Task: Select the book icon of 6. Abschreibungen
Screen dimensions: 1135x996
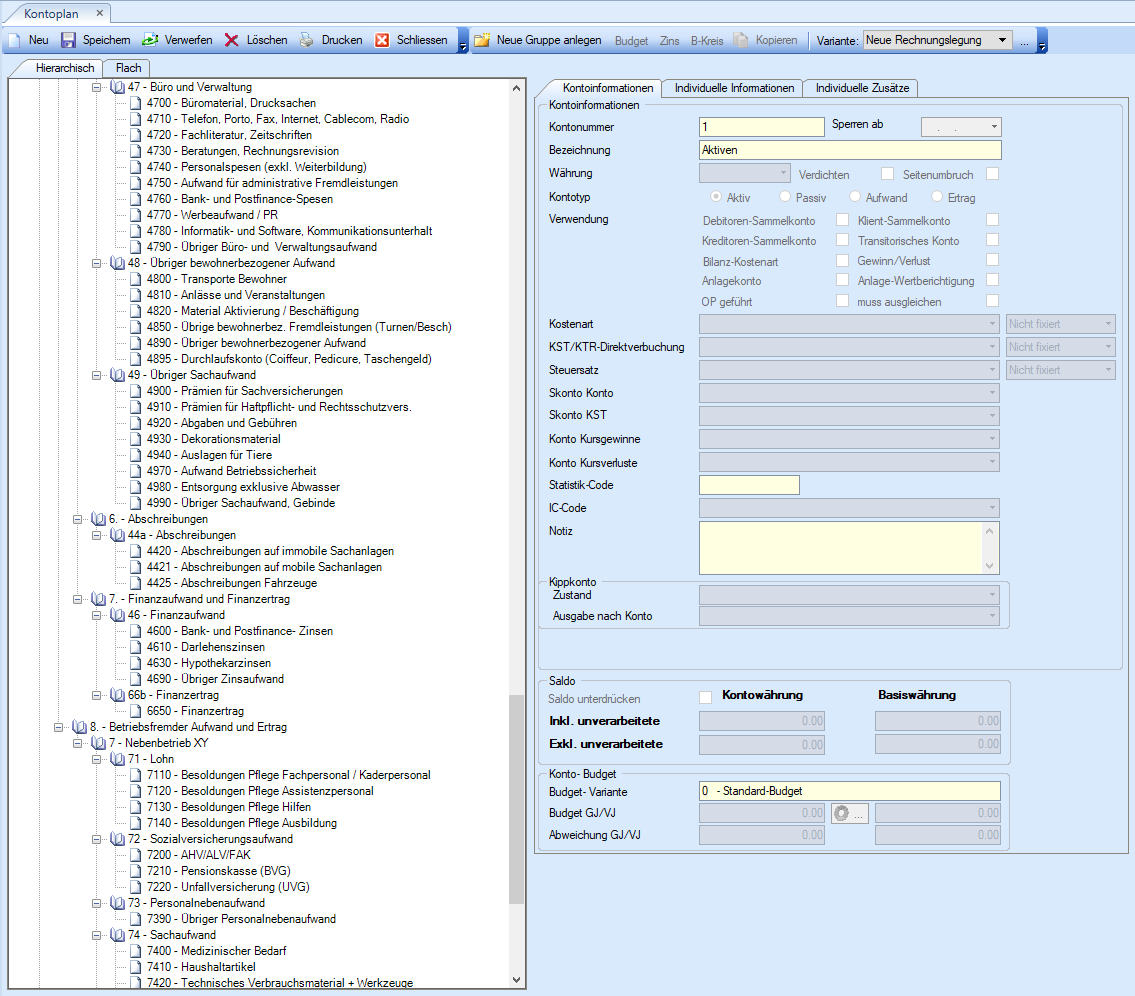Action: pos(98,519)
